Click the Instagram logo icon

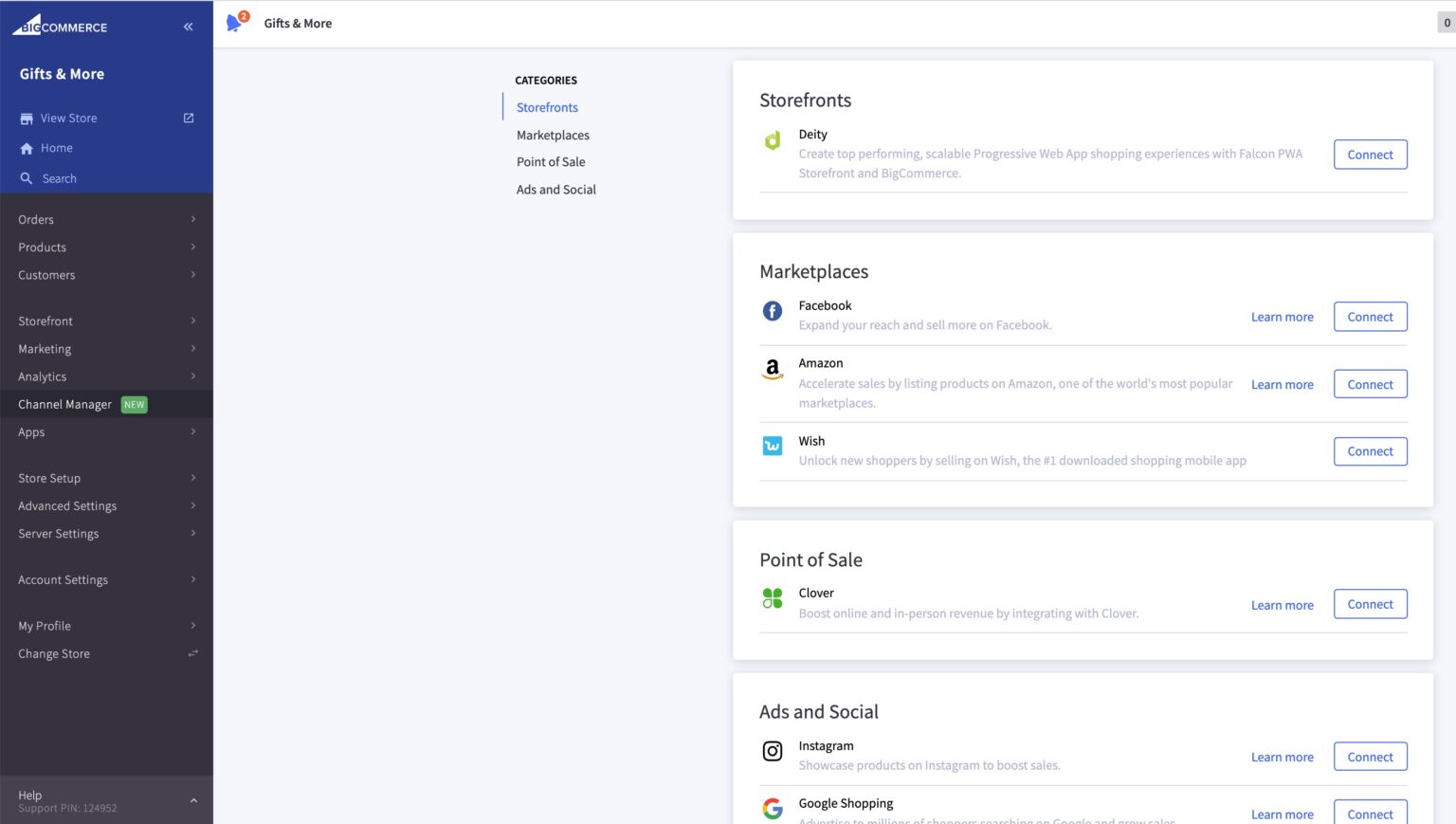coord(773,751)
